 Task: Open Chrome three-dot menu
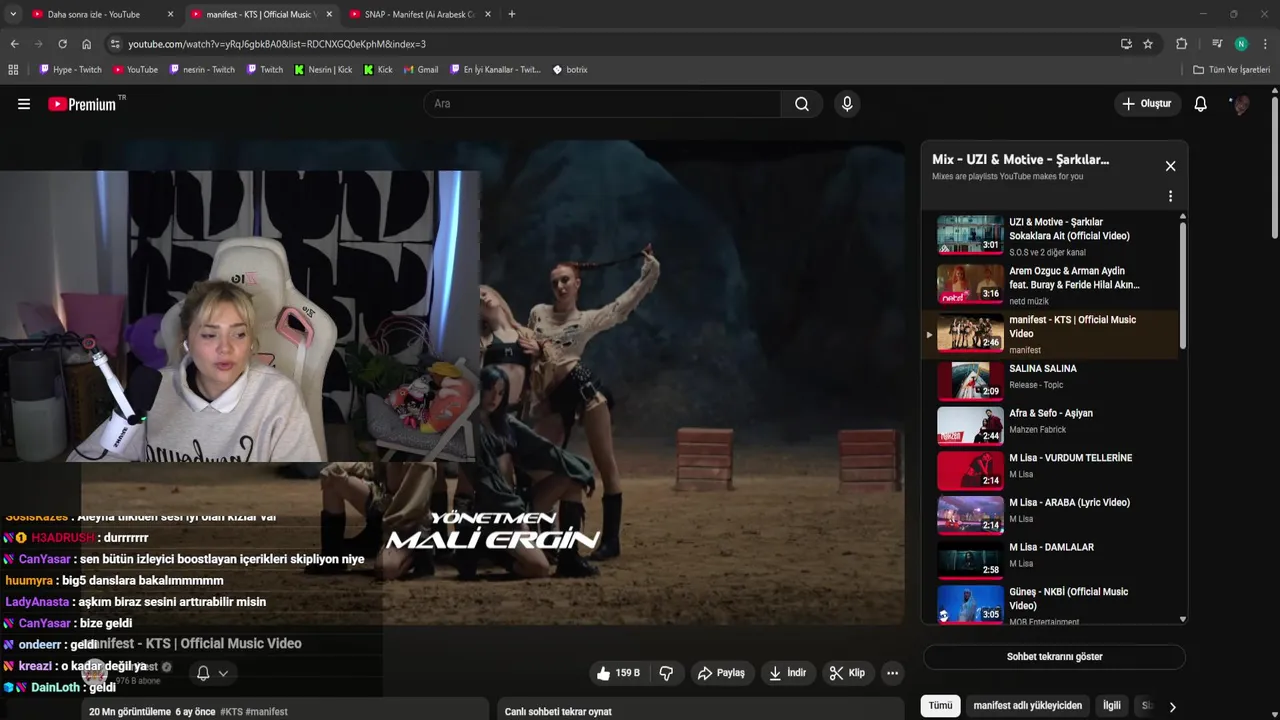click(1265, 44)
